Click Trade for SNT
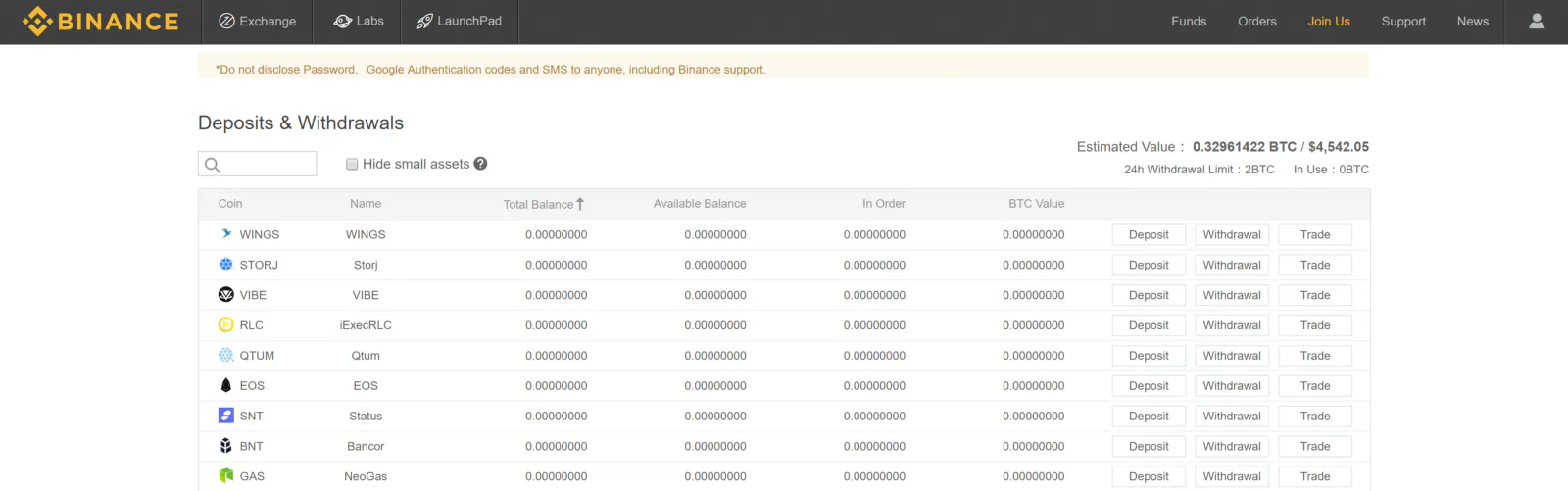This screenshot has width=1568, height=491. point(1315,417)
